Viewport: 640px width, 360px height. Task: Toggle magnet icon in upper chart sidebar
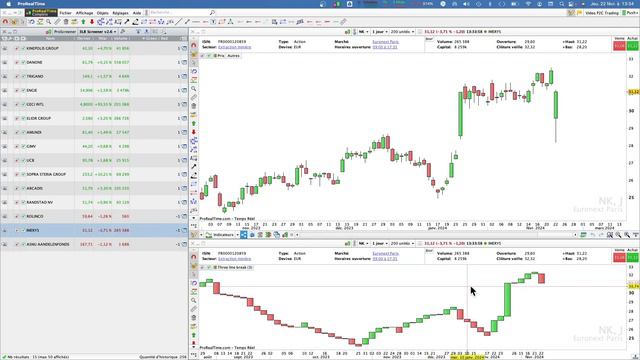(x=194, y=45)
